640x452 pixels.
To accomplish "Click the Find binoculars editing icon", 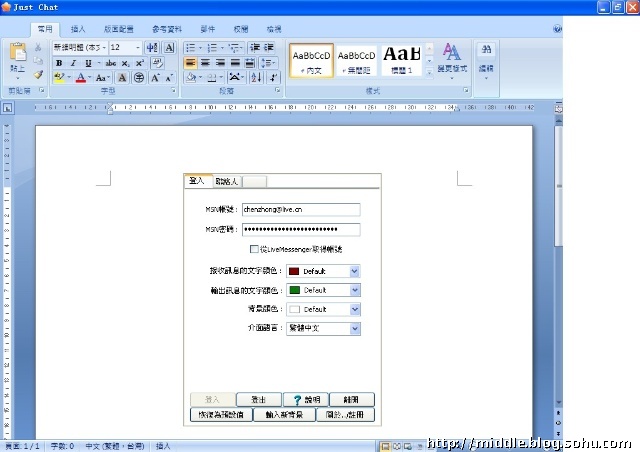I will click(x=486, y=50).
